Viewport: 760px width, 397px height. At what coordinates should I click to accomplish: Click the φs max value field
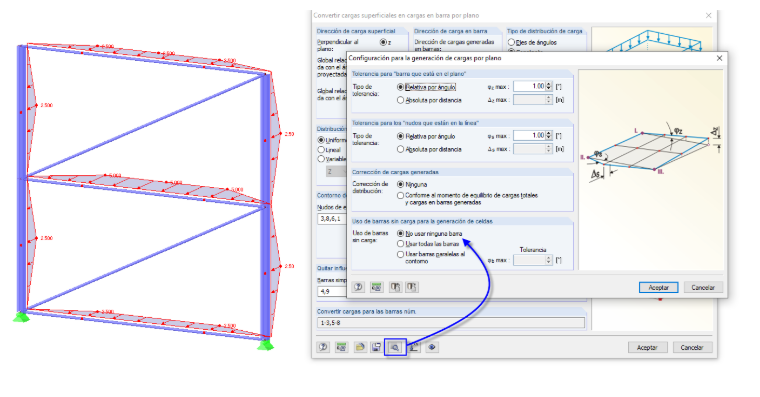(x=529, y=136)
